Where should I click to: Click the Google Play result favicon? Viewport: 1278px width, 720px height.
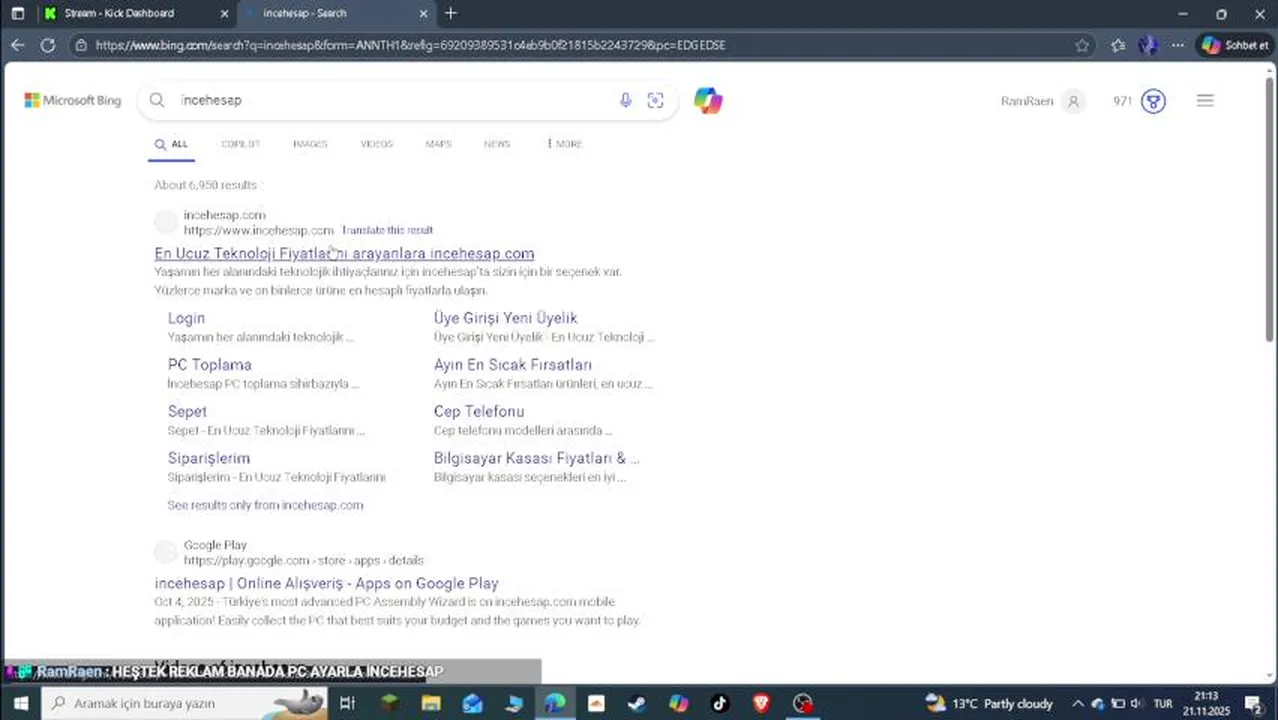tap(166, 552)
